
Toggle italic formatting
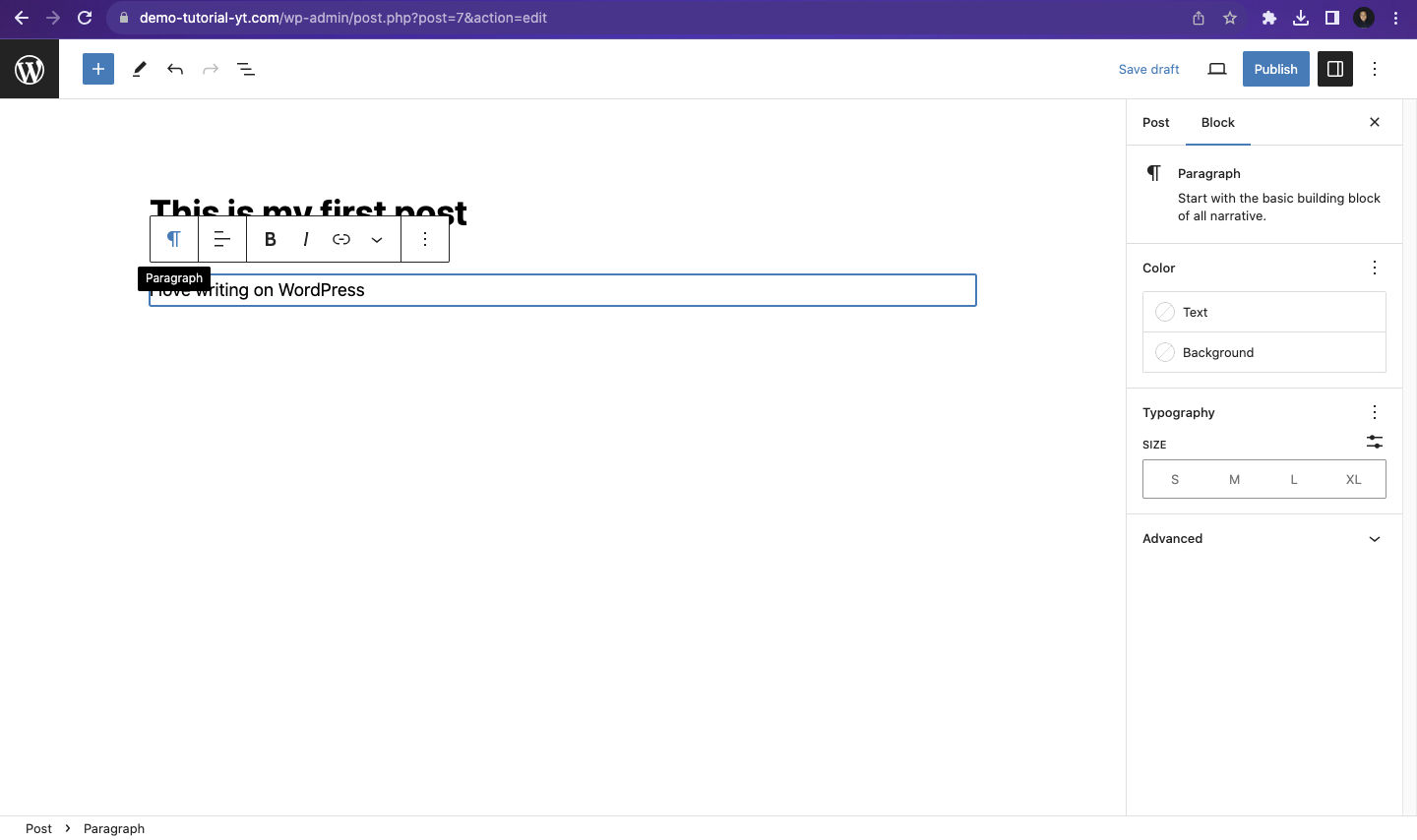point(305,239)
